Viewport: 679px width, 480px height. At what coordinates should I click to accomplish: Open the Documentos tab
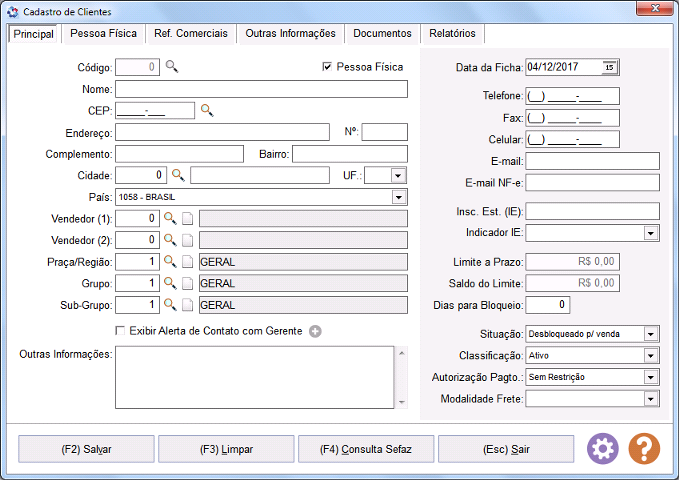point(383,33)
